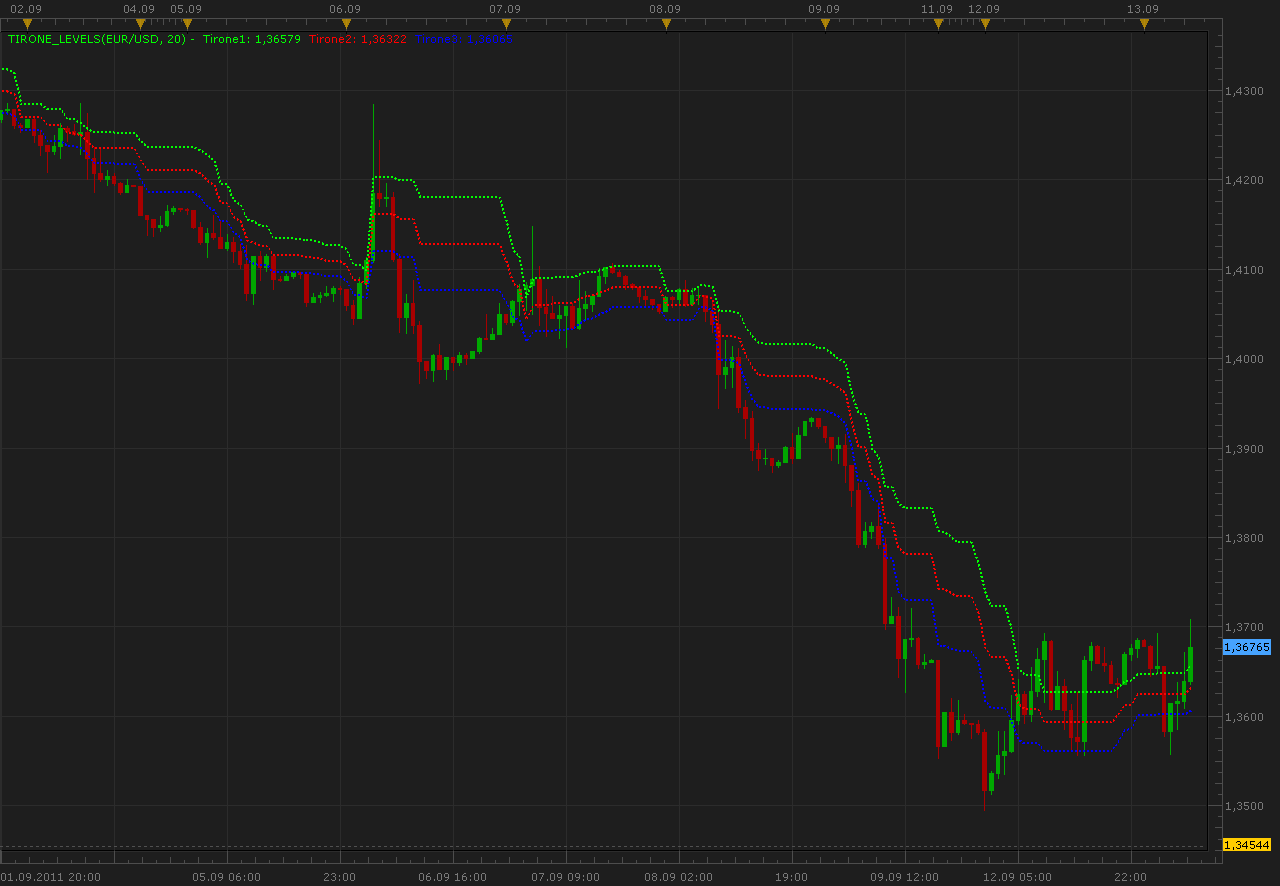Screen dimensions: 1280x886
Task: Select the 08.09 date marker triangle
Action: [666, 24]
